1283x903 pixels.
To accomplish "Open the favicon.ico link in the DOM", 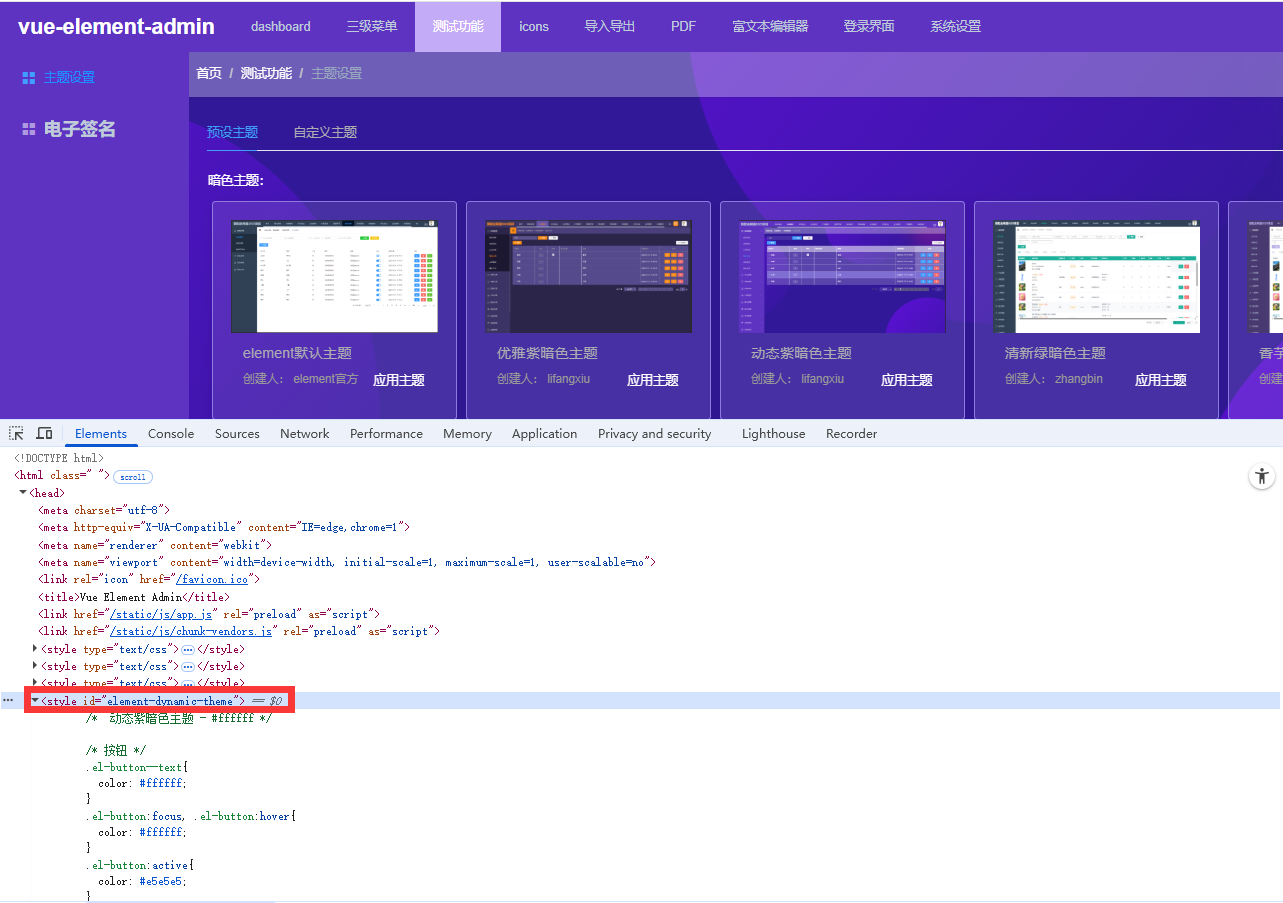I will pyautogui.click(x=212, y=578).
